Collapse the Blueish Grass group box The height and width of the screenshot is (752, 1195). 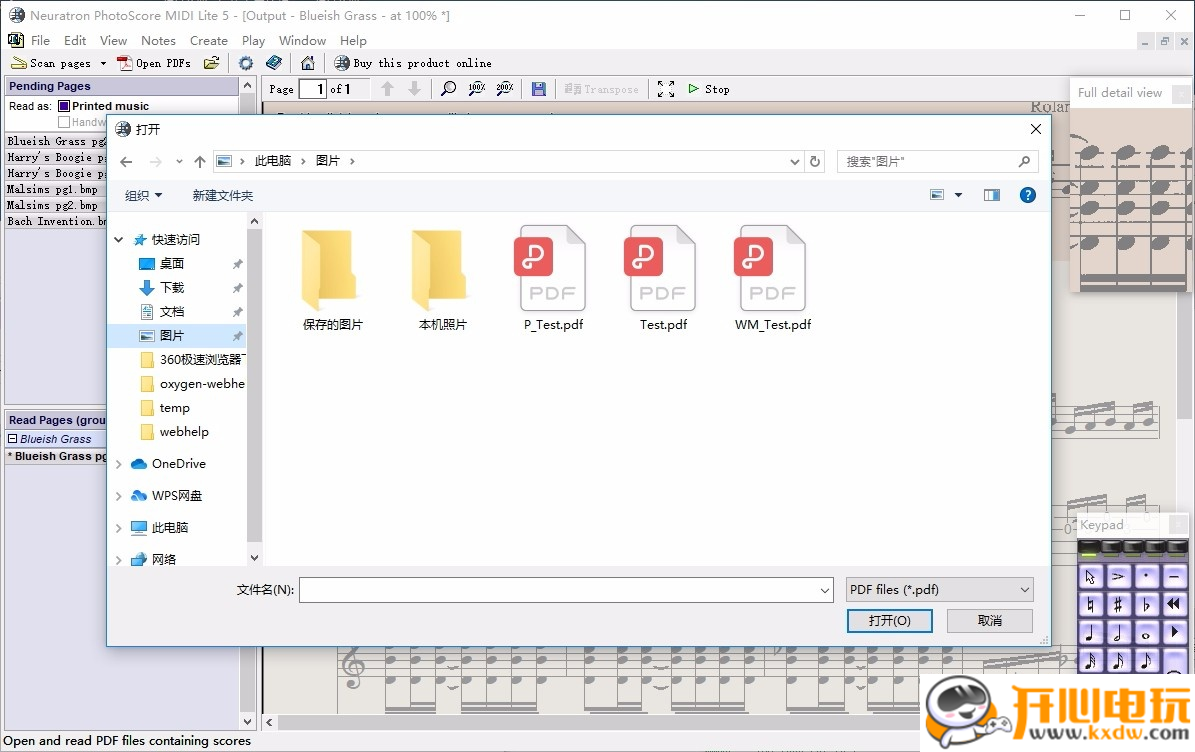pyautogui.click(x=13, y=439)
